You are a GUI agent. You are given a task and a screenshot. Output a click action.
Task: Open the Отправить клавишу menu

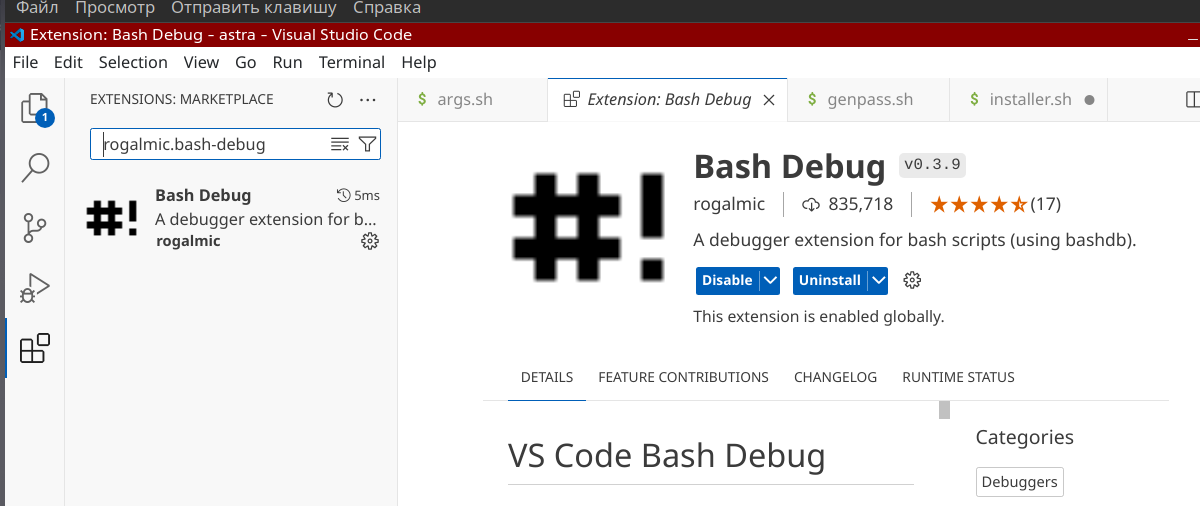[254, 8]
